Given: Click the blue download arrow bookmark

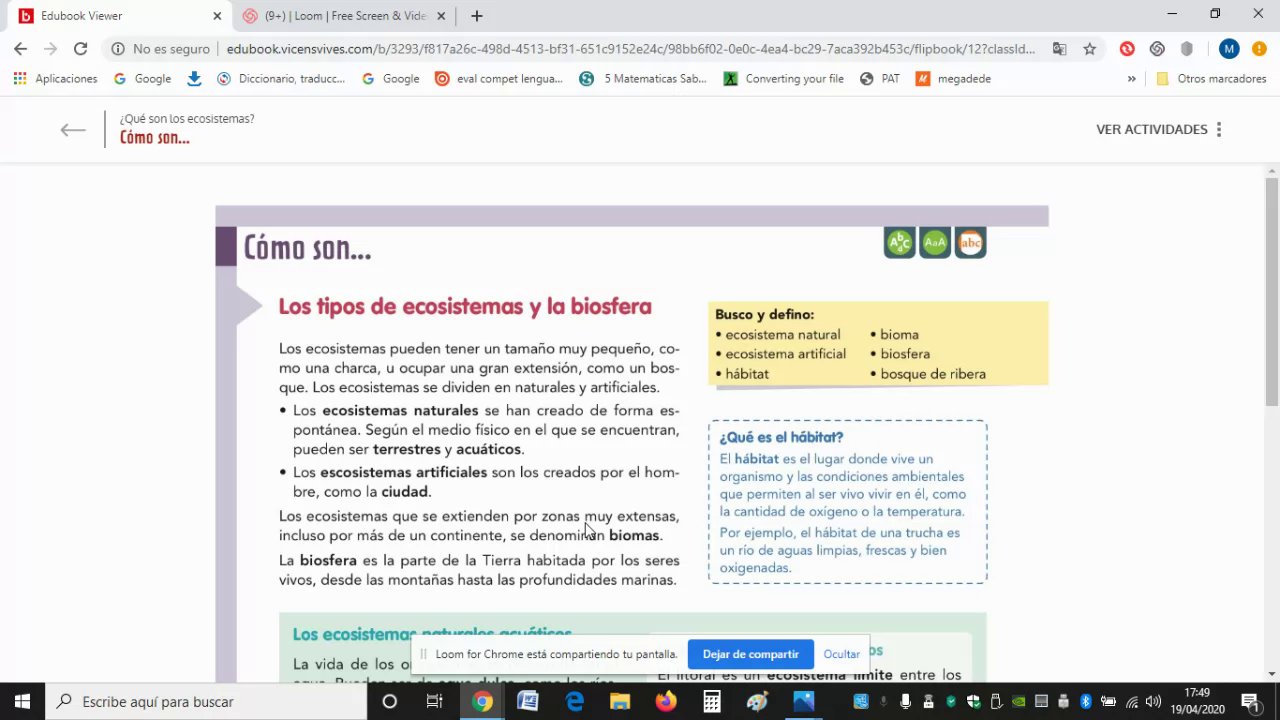Looking at the screenshot, I should coord(194,78).
